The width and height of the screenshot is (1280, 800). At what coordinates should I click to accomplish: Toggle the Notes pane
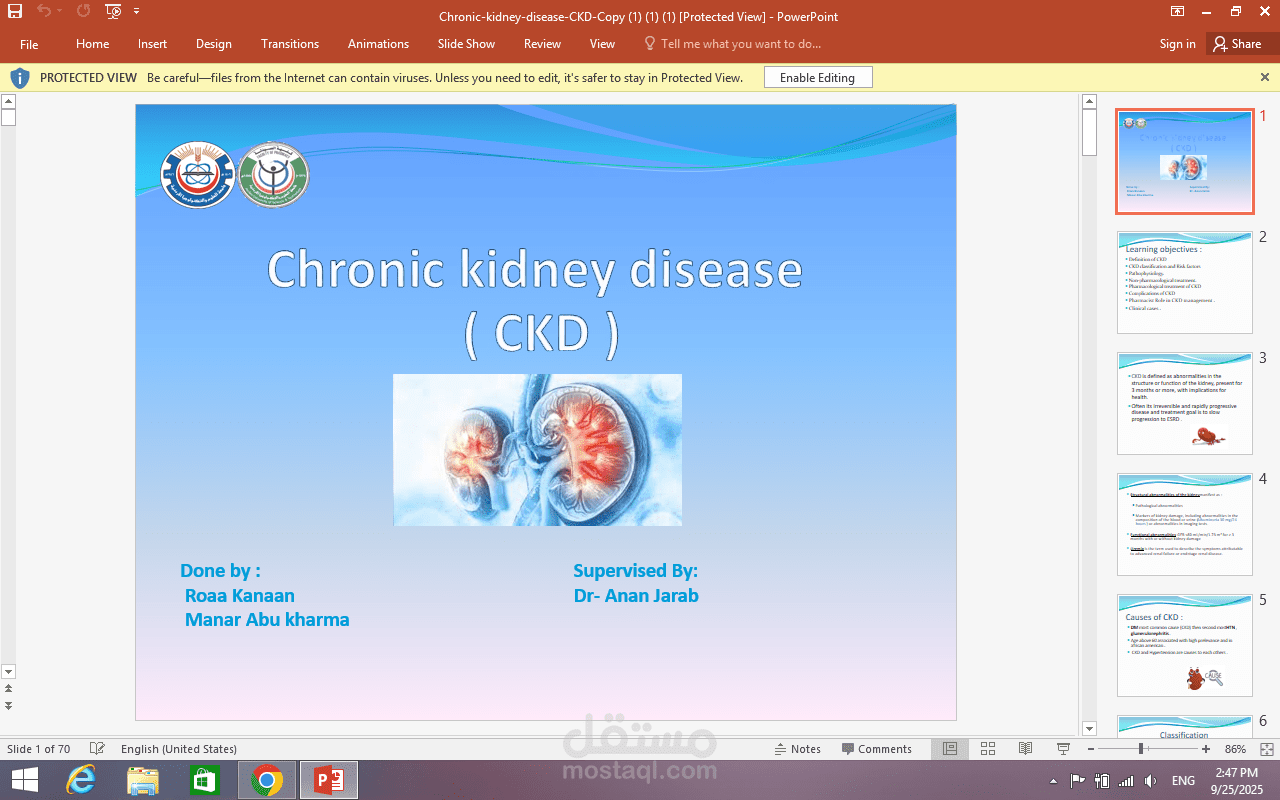(798, 749)
